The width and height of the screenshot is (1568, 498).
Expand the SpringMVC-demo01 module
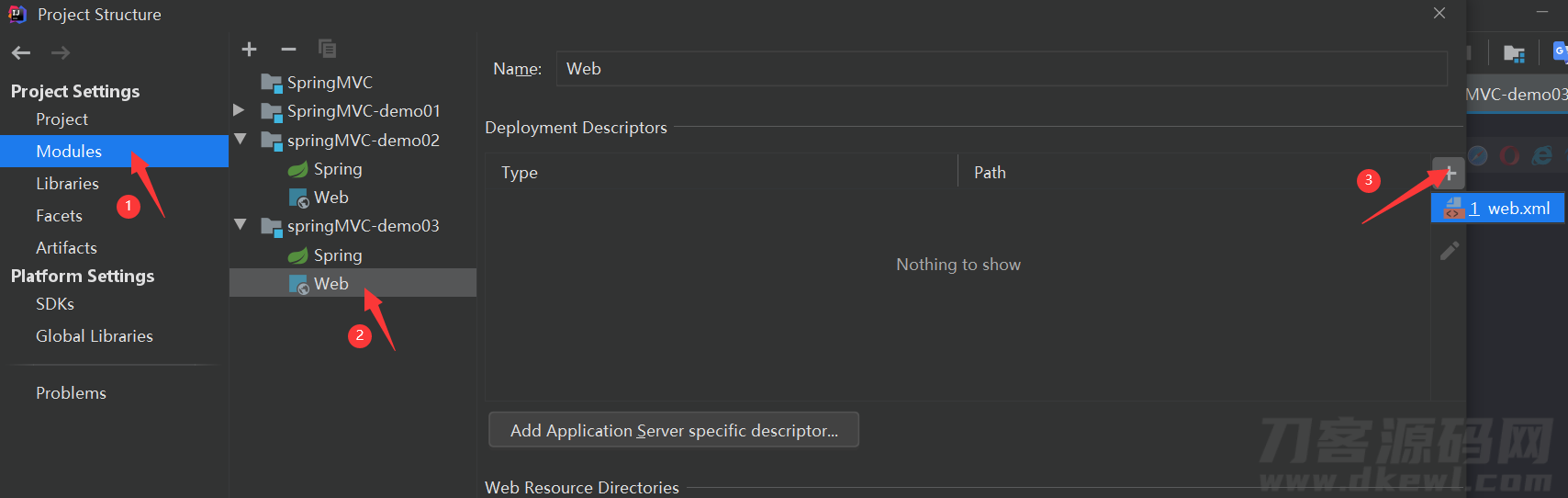[240, 110]
